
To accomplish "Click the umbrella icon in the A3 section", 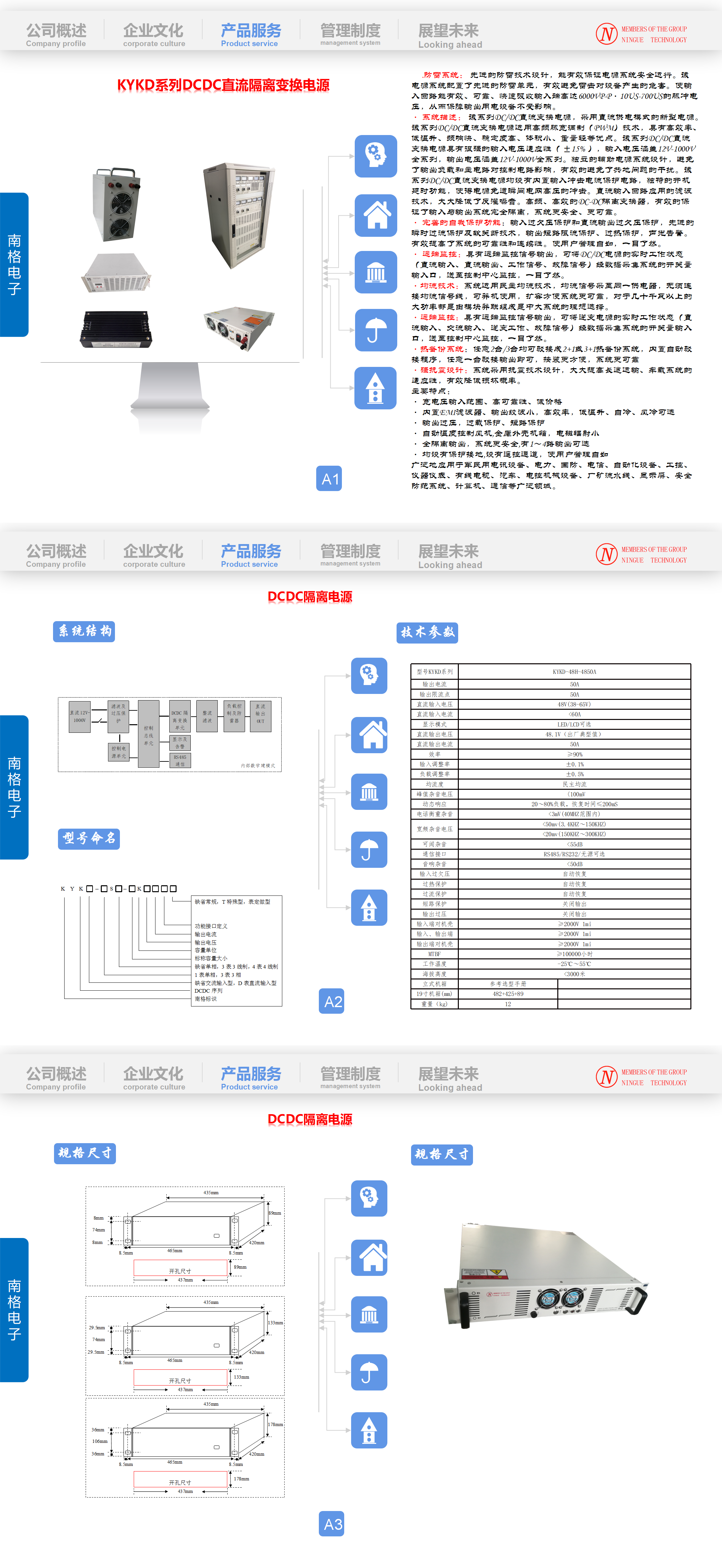I will [369, 1372].
